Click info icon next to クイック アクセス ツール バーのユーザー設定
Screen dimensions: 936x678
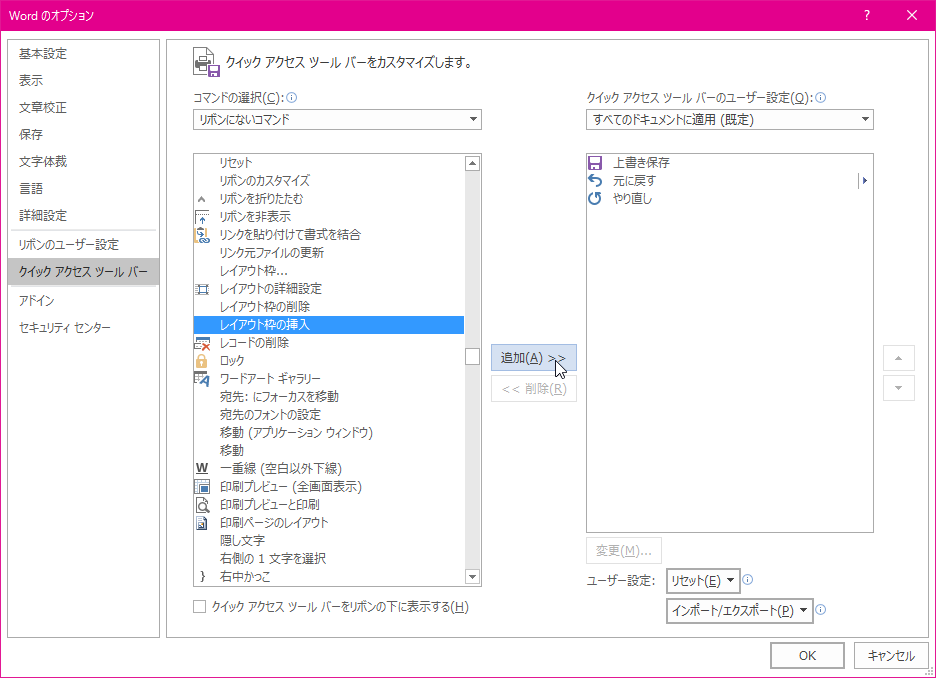[821, 97]
